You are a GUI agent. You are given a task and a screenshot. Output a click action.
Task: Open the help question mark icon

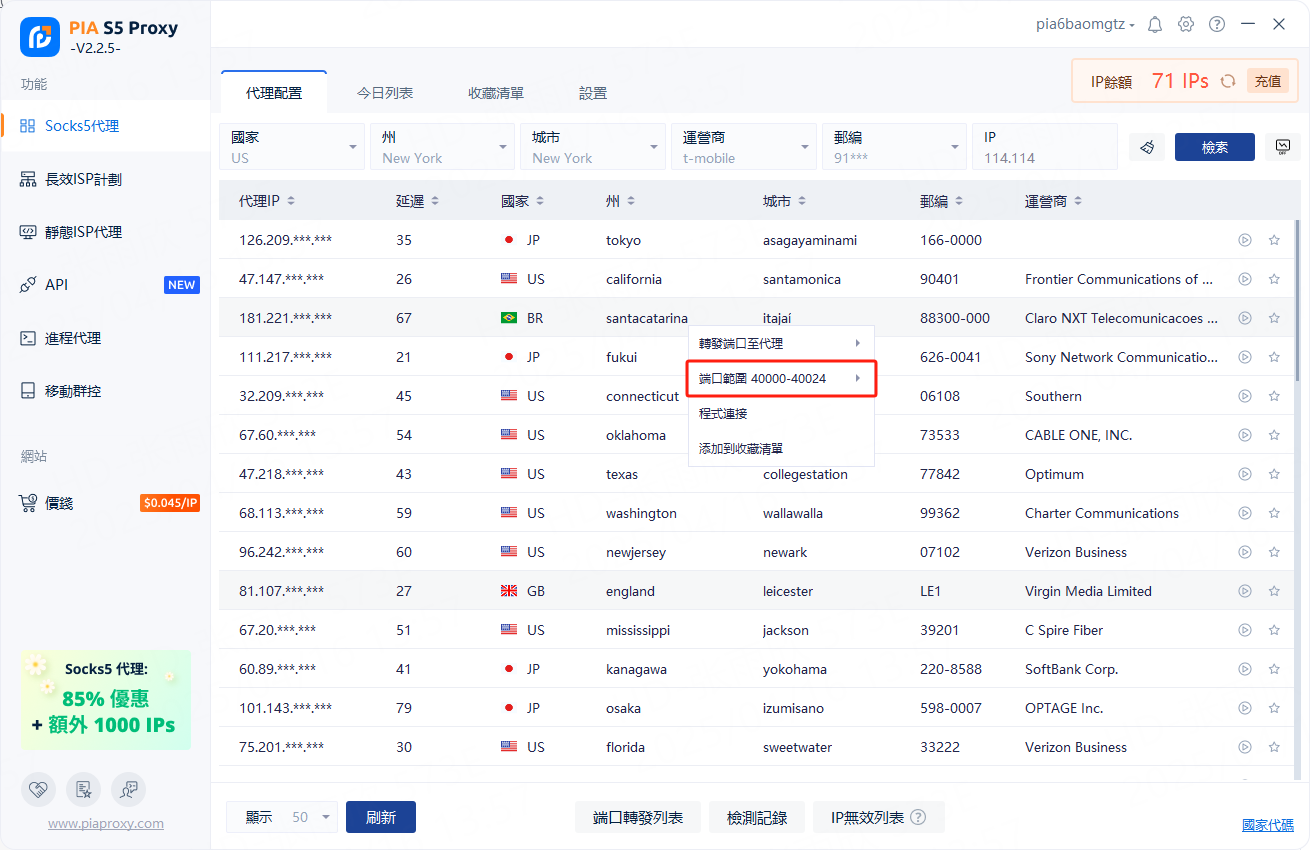point(1217,24)
